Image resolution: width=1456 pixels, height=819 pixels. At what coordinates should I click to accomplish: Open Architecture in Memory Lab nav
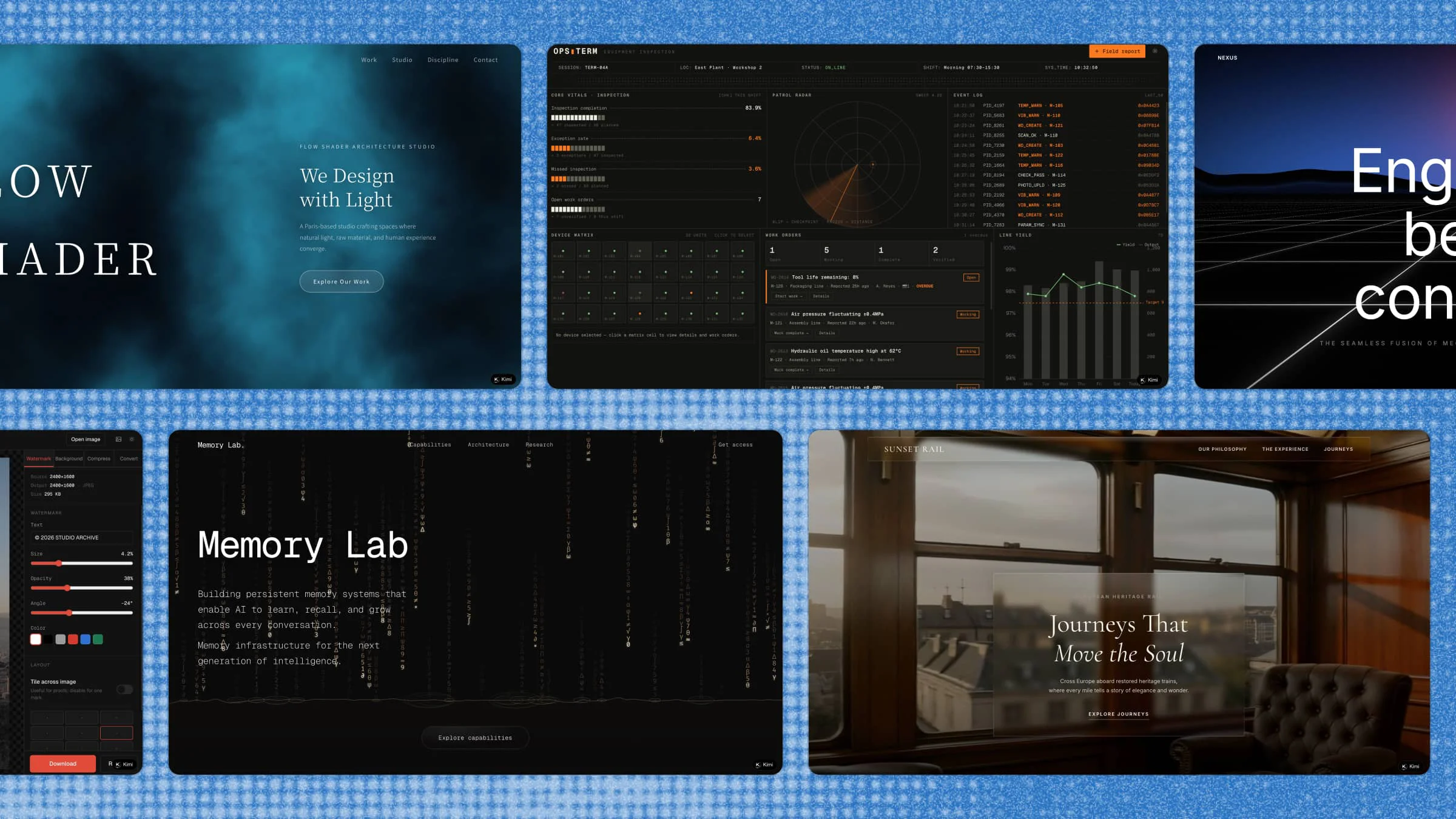tap(488, 445)
